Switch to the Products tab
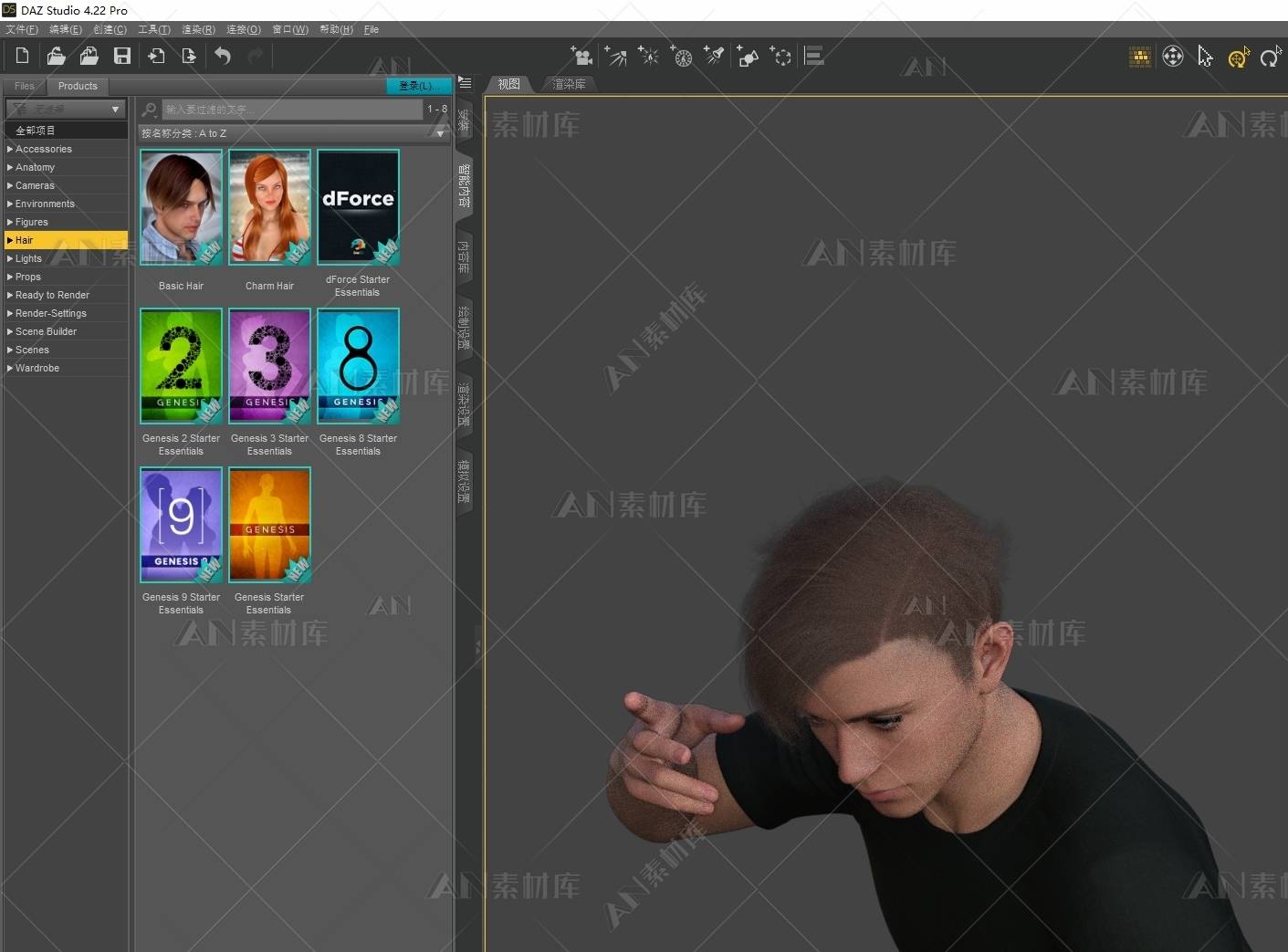The image size is (1288, 952). coord(78,86)
